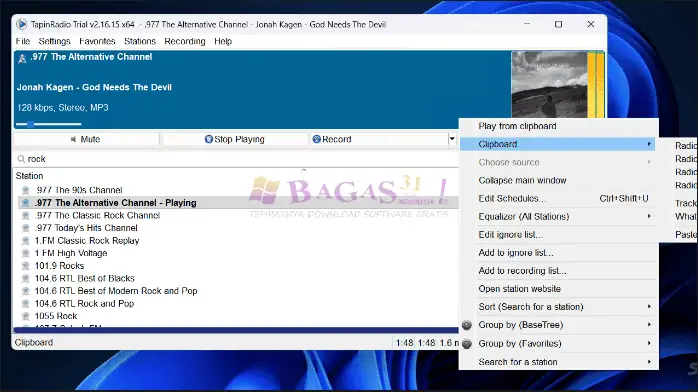Viewport: 698px width, 392px height.
Task: Expand the Clipboard submenu arrow
Action: click(x=649, y=144)
